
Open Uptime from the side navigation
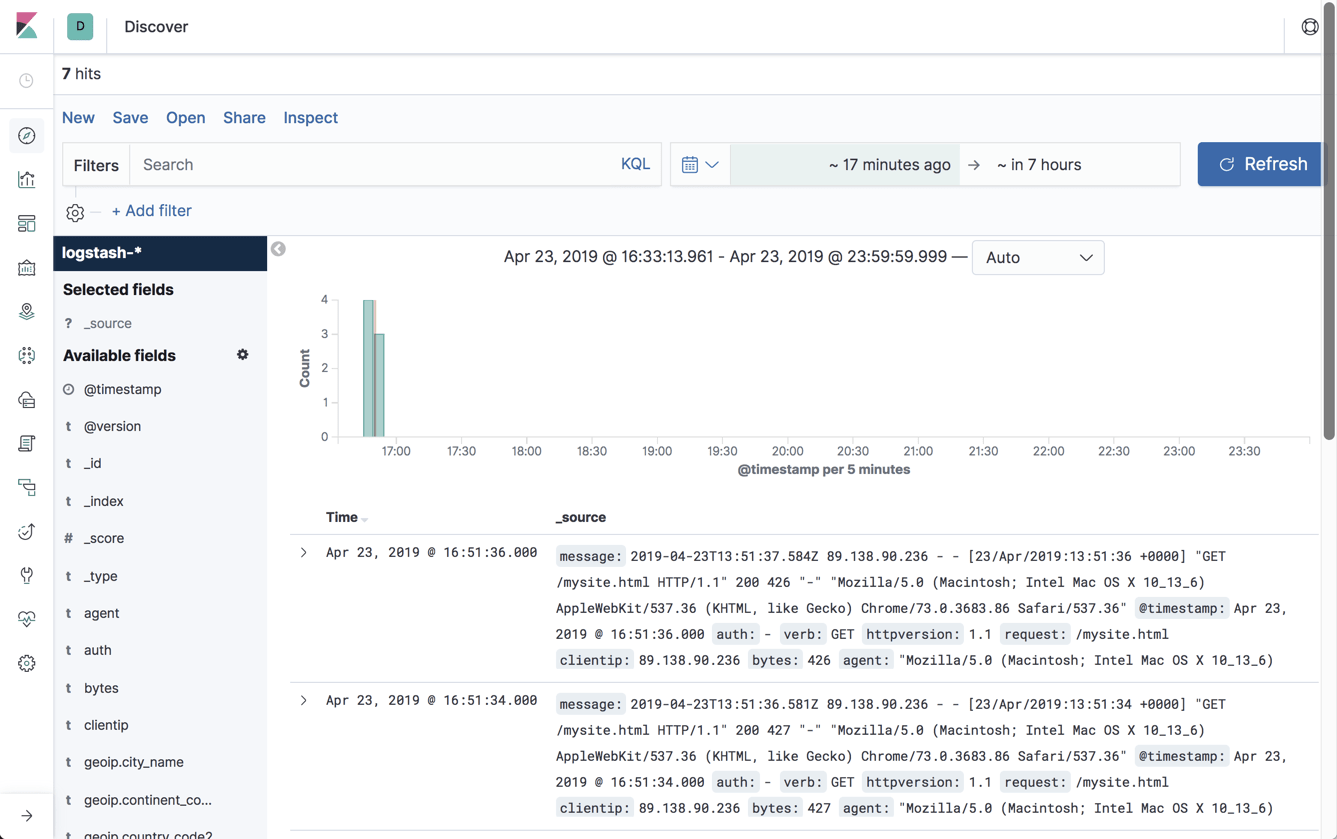(x=27, y=532)
